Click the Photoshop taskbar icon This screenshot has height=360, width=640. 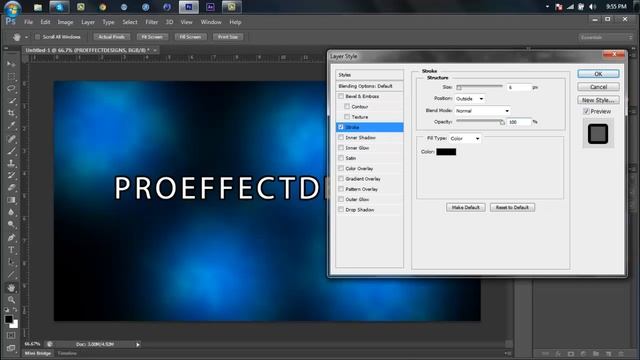coord(189,7)
